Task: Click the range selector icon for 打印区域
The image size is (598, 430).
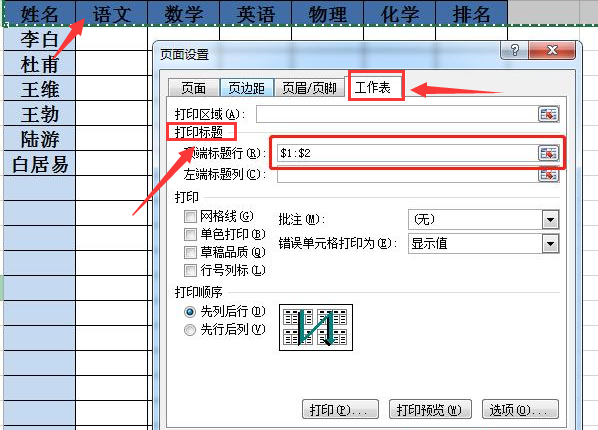Action: click(x=548, y=114)
